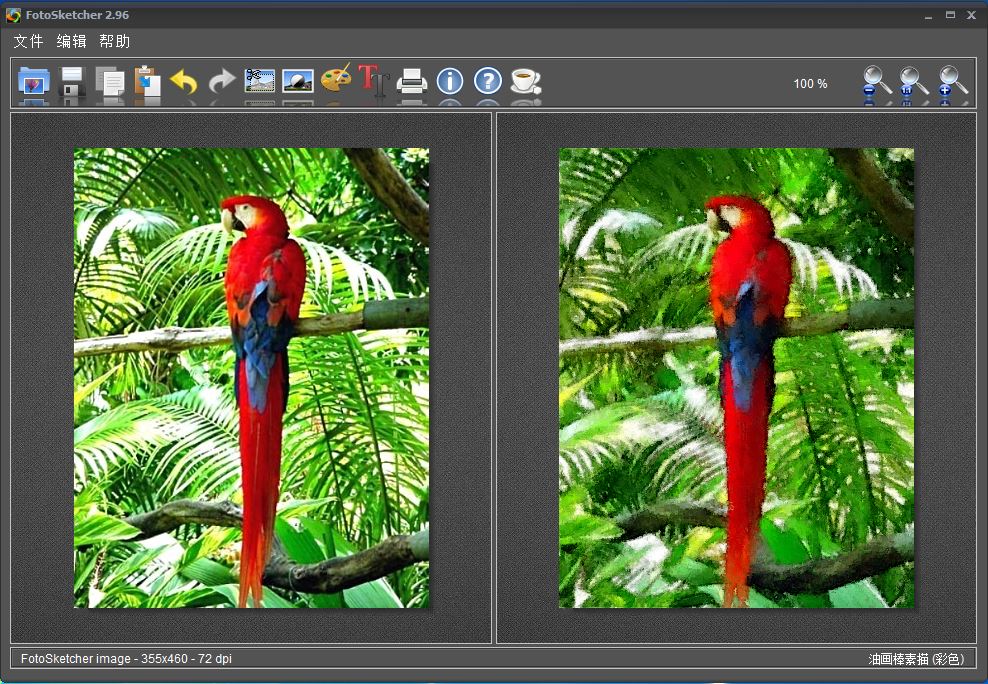
Task: Redo using the gray forward arrow
Action: pos(221,81)
